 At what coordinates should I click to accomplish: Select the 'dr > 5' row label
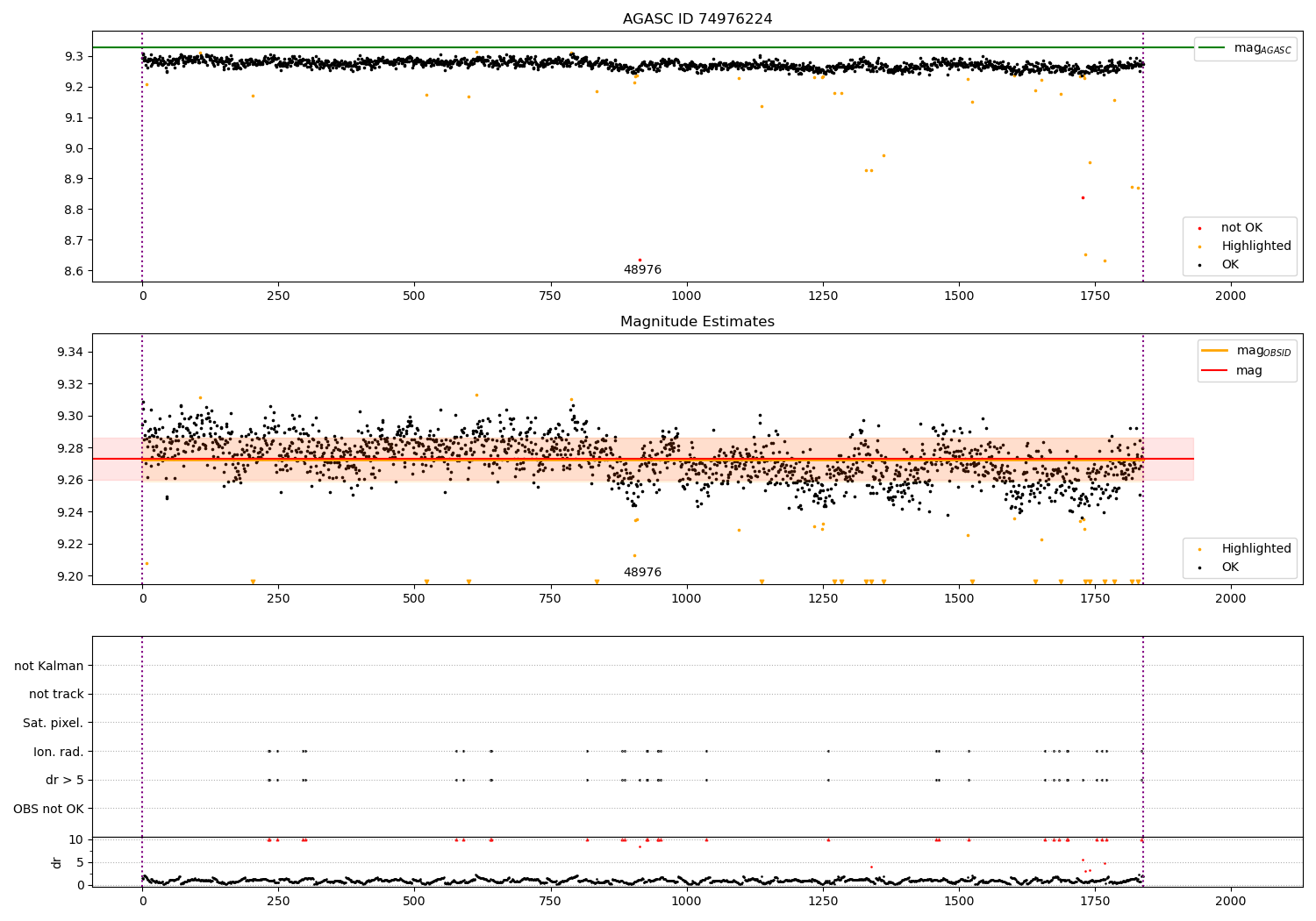tap(65, 780)
